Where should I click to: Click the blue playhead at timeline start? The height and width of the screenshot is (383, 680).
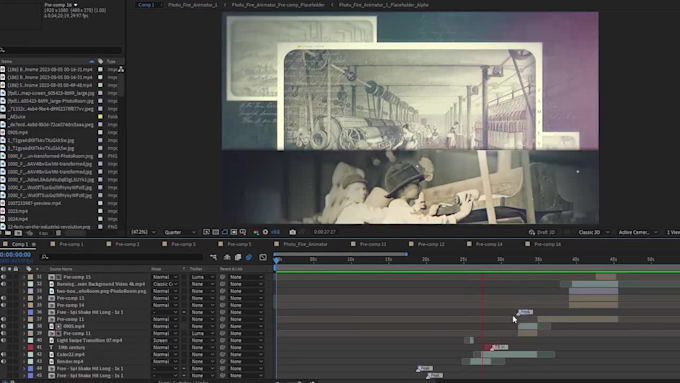[277, 260]
